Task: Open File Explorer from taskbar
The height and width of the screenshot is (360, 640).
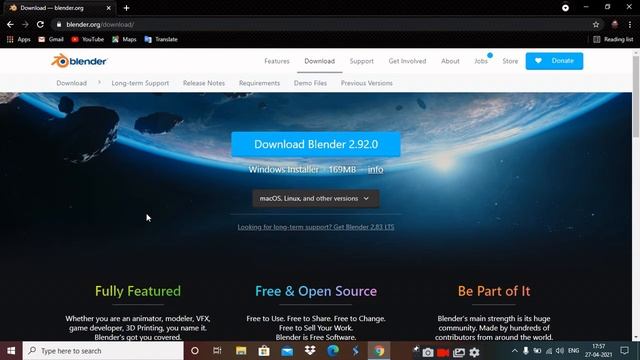Action: (241, 351)
